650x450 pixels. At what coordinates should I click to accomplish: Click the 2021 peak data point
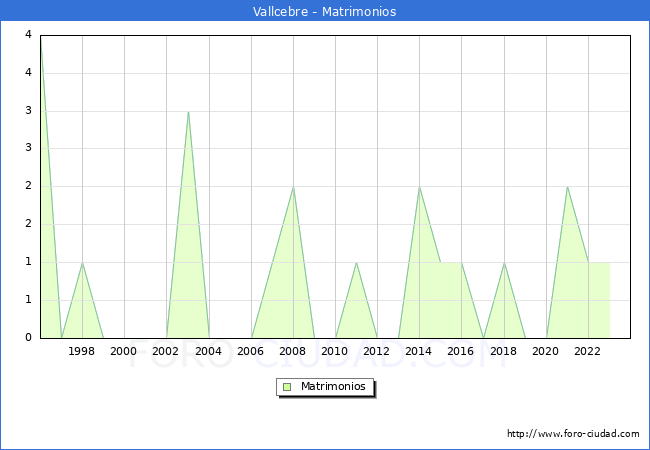[567, 187]
